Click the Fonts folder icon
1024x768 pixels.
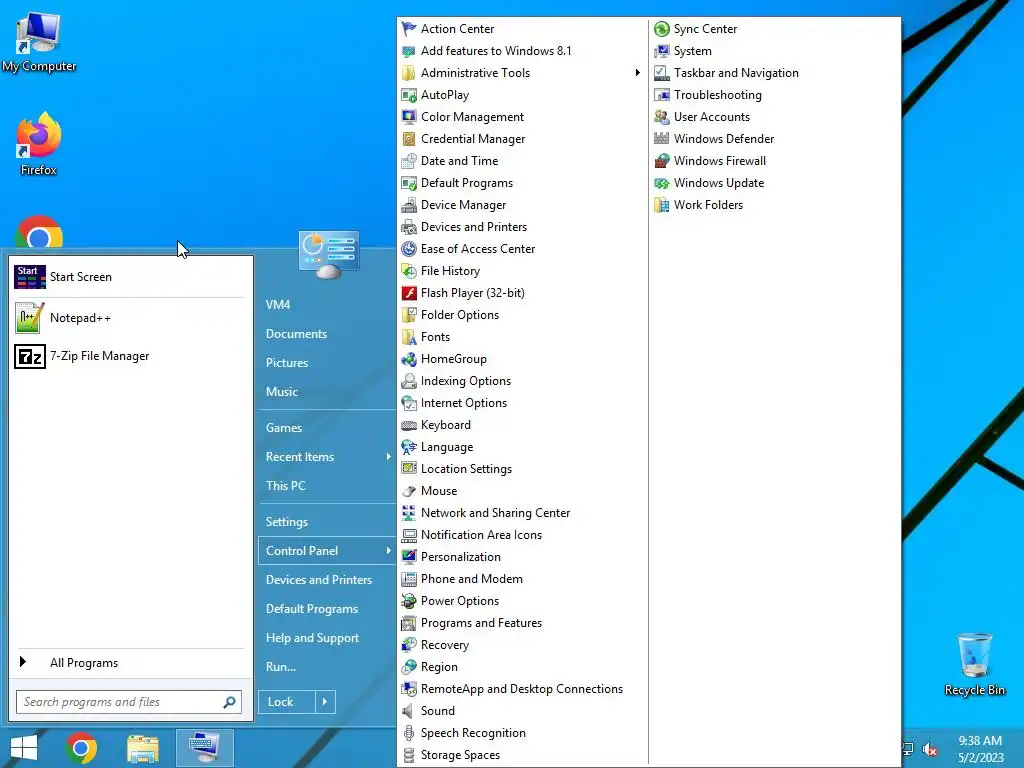(x=409, y=337)
